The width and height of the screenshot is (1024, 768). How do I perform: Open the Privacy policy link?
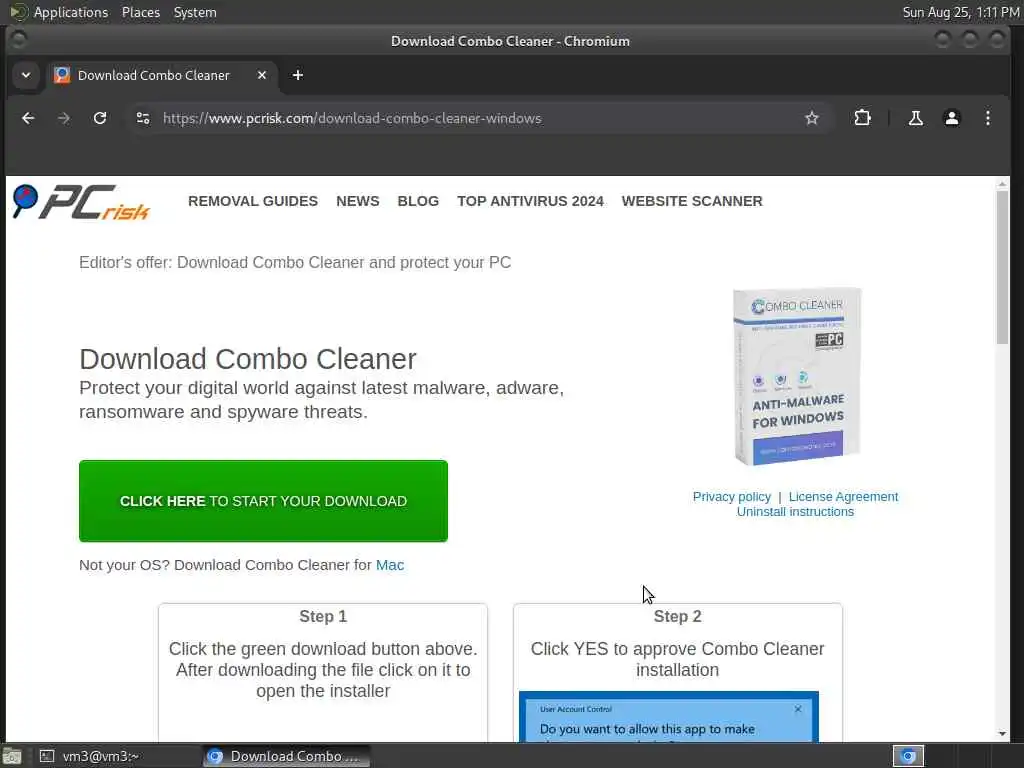click(x=731, y=497)
